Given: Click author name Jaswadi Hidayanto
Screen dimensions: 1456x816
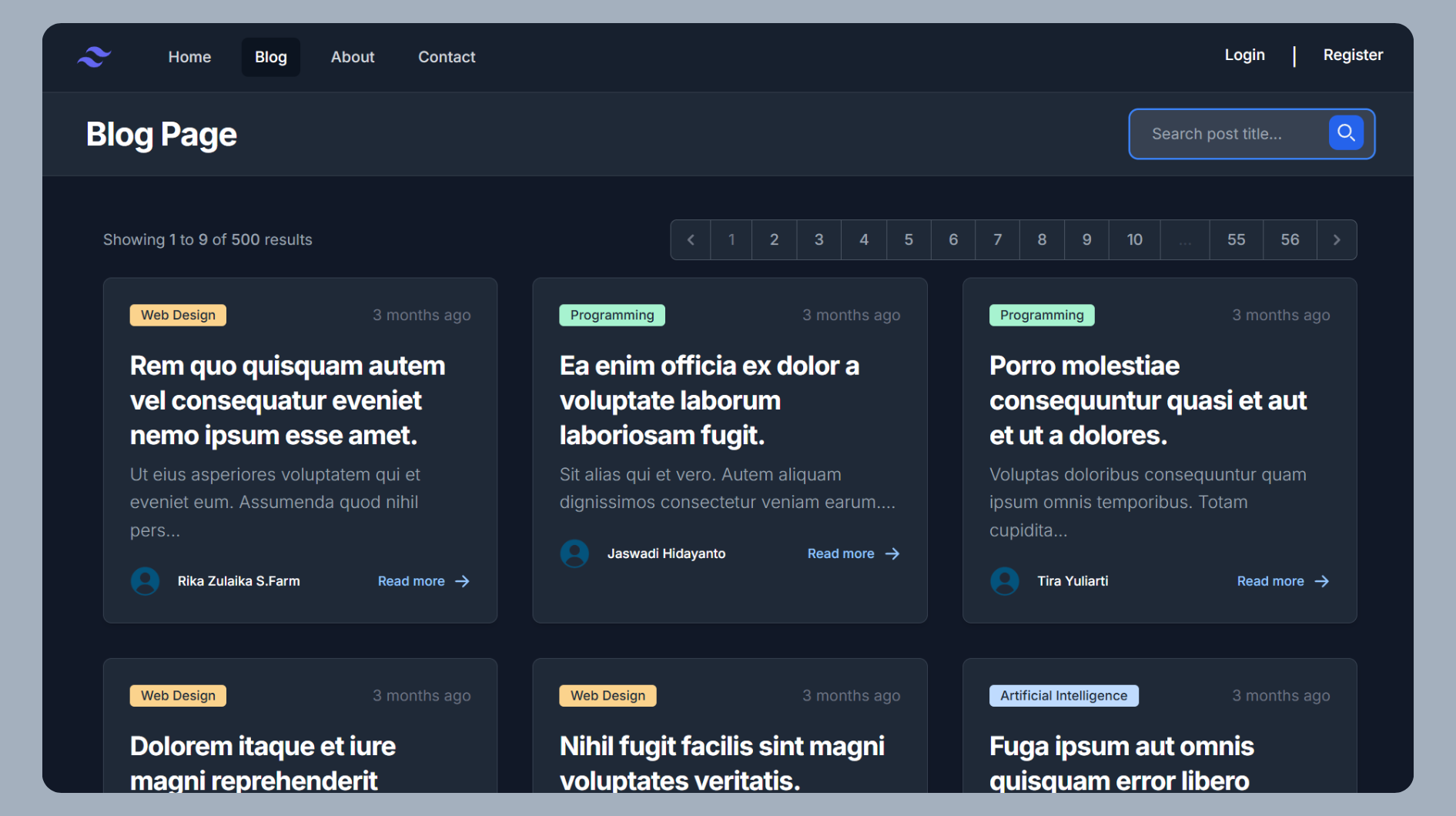Looking at the screenshot, I should click(x=666, y=553).
